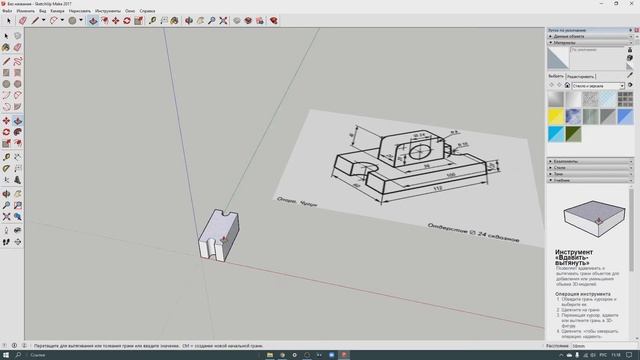Pick the cyan blue translucent material swatch
The width and height of the screenshot is (640, 360).
coord(556,134)
